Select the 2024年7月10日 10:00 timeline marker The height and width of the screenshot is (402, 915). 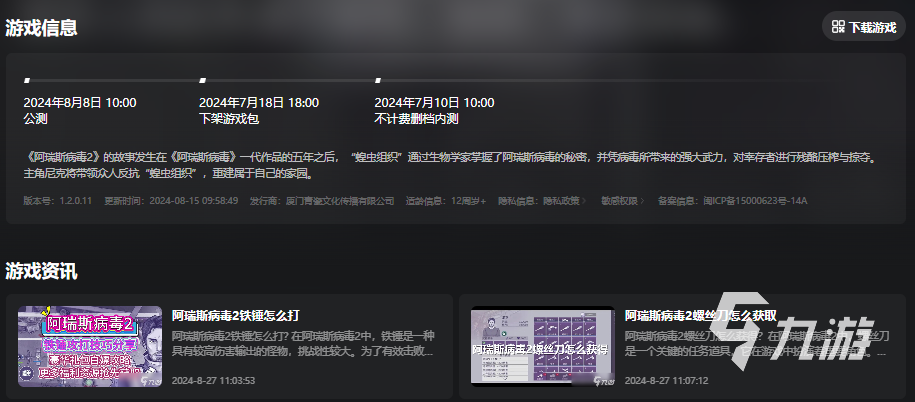pos(378,80)
